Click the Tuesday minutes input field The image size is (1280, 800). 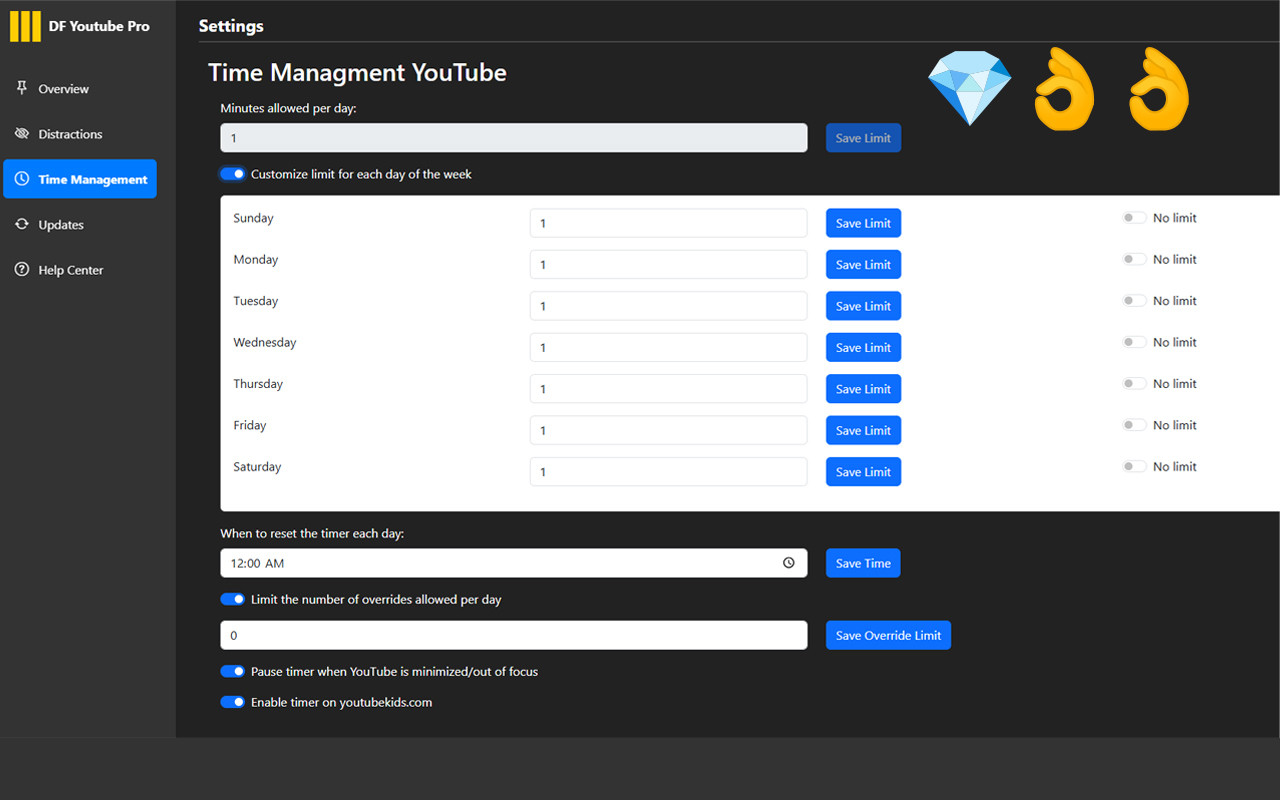coord(668,306)
